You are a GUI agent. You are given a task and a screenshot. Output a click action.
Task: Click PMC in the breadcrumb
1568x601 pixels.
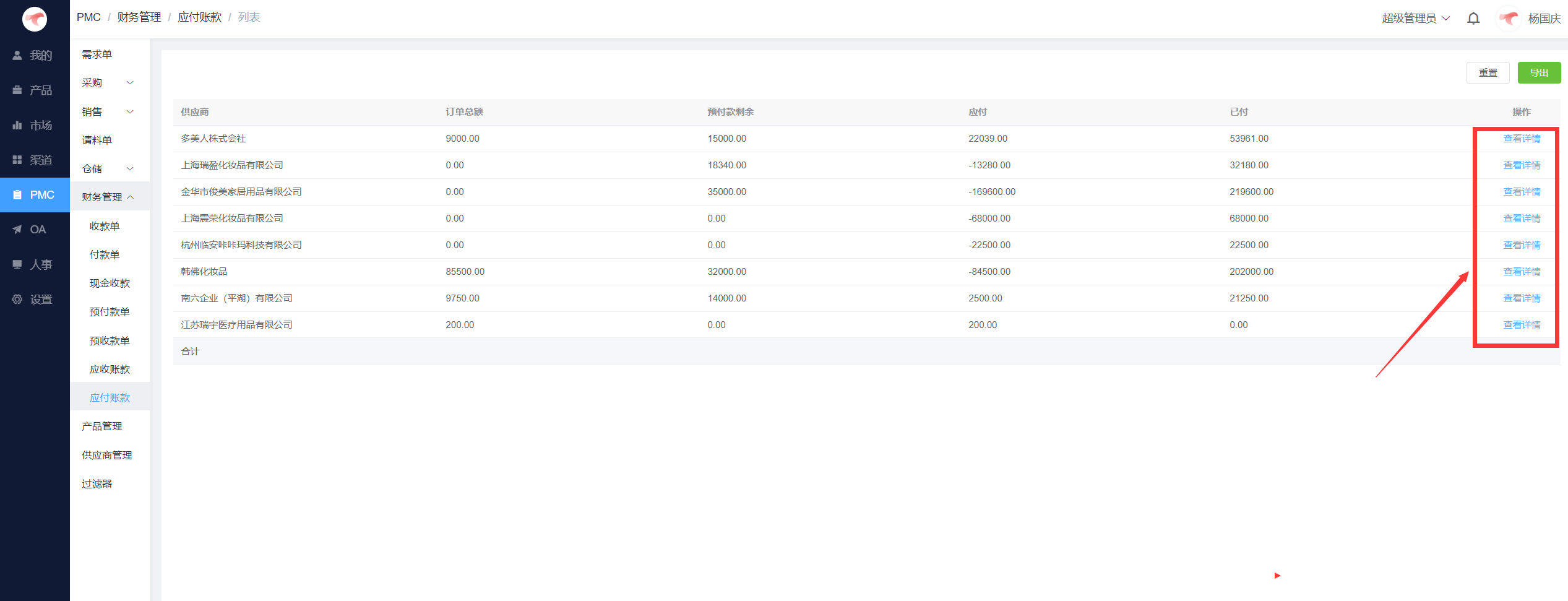(88, 17)
